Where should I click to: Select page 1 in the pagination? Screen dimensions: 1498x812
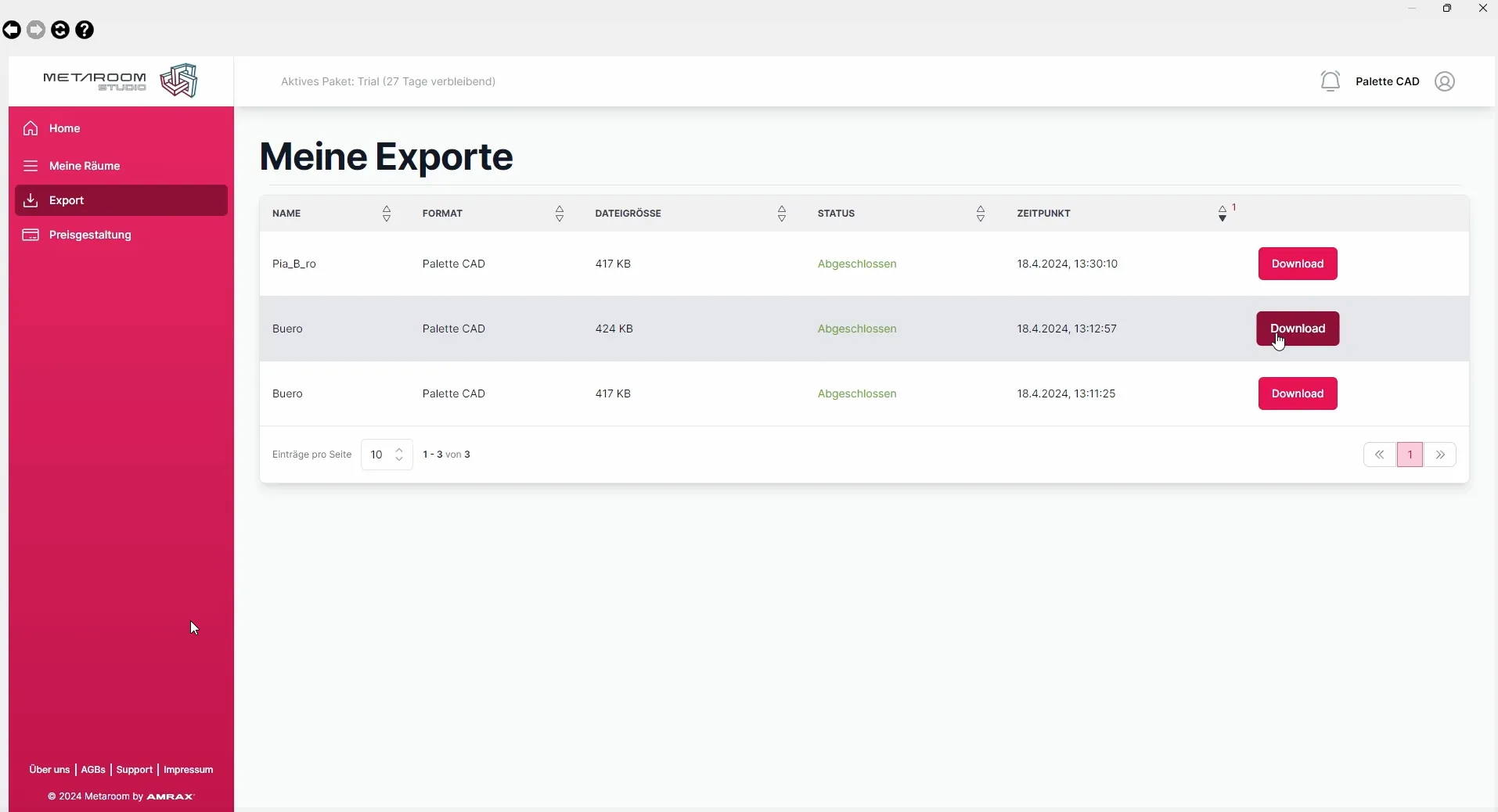[x=1410, y=455]
